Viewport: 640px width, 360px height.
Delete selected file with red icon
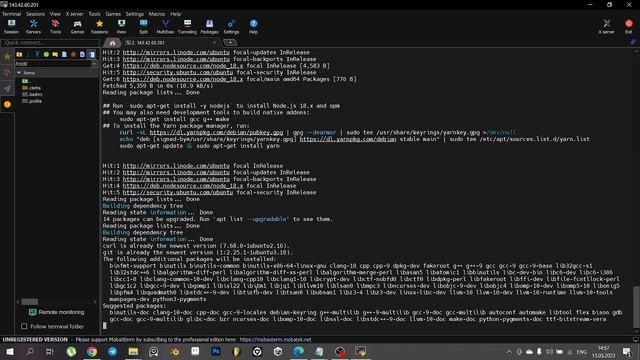[73, 54]
